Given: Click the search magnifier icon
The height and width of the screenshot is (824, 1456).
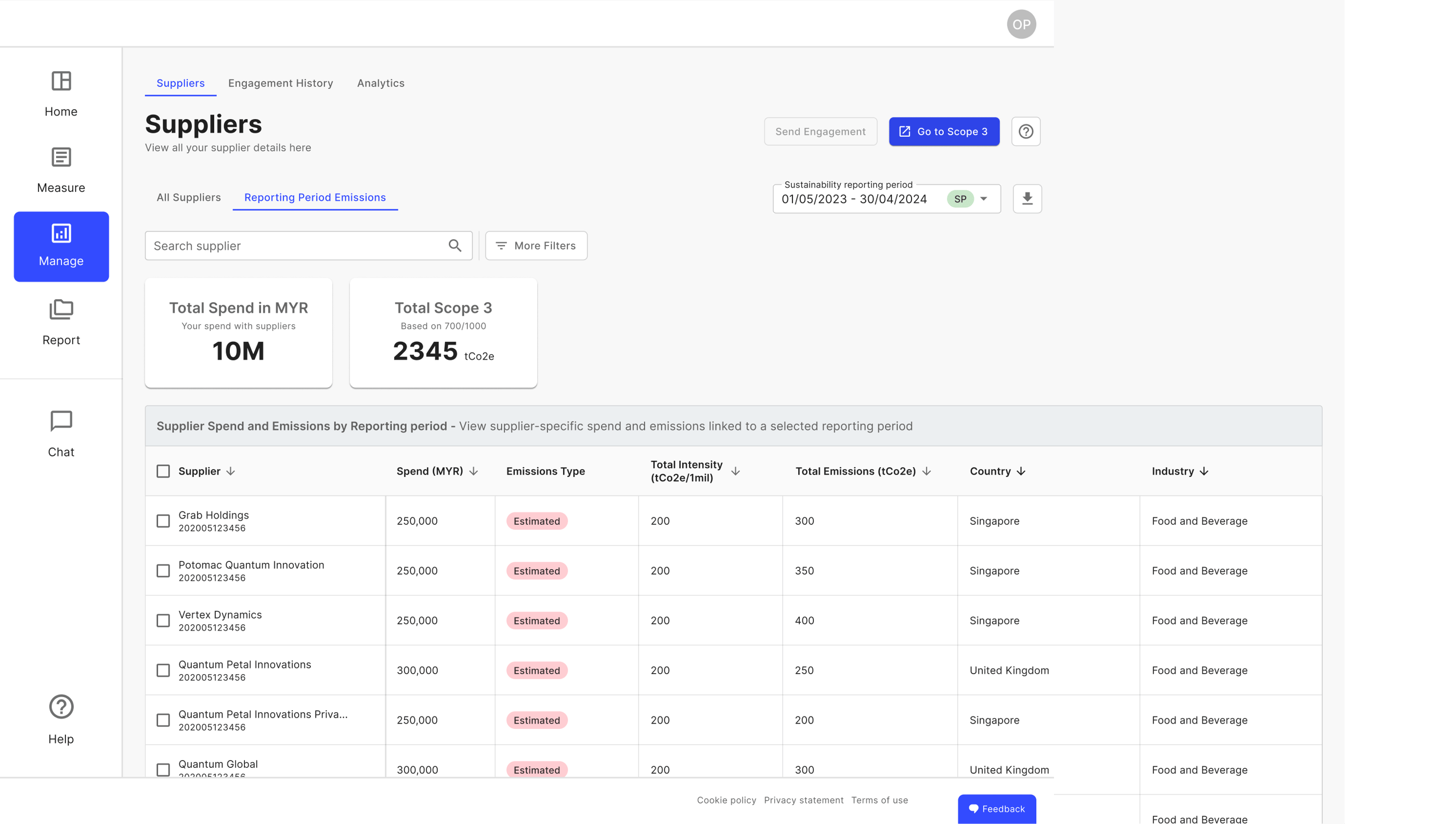Looking at the screenshot, I should pos(455,246).
